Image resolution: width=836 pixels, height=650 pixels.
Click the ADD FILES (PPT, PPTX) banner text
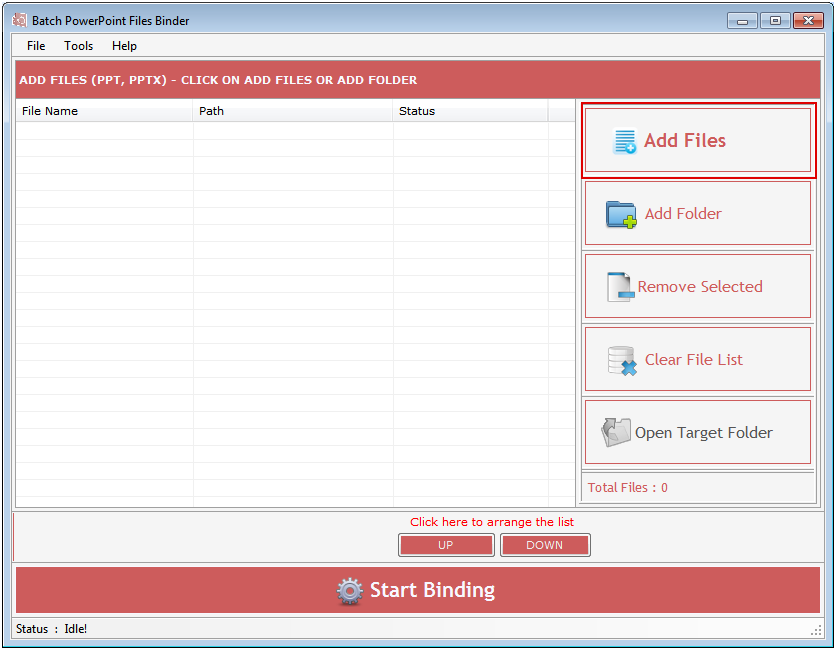point(218,80)
